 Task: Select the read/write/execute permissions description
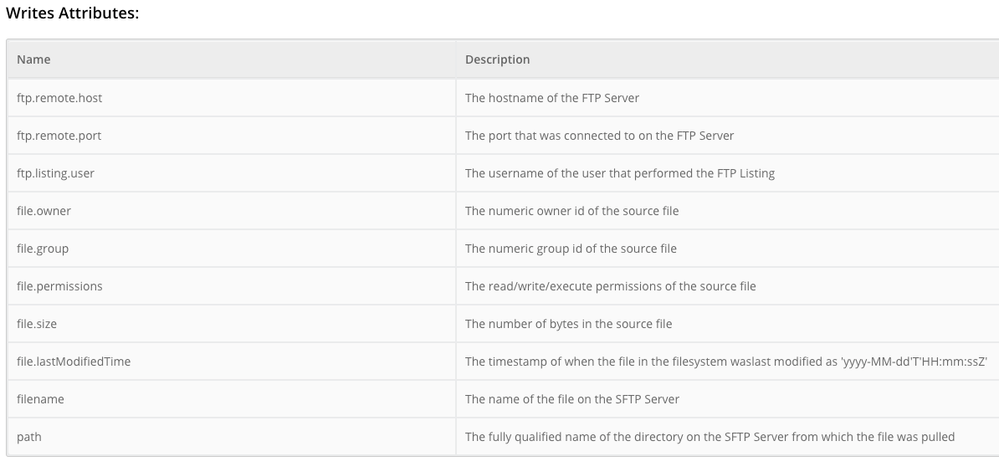(x=610, y=286)
